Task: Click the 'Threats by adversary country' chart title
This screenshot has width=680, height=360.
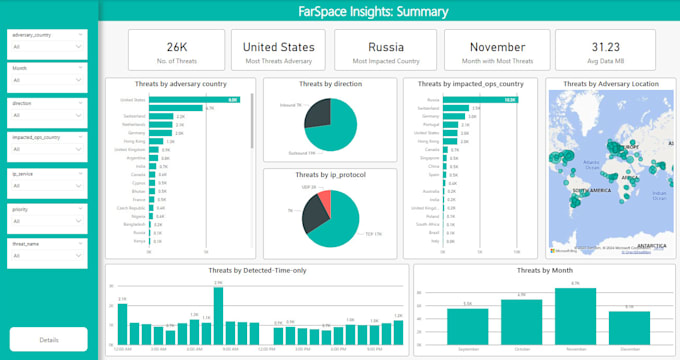Action: (180, 84)
